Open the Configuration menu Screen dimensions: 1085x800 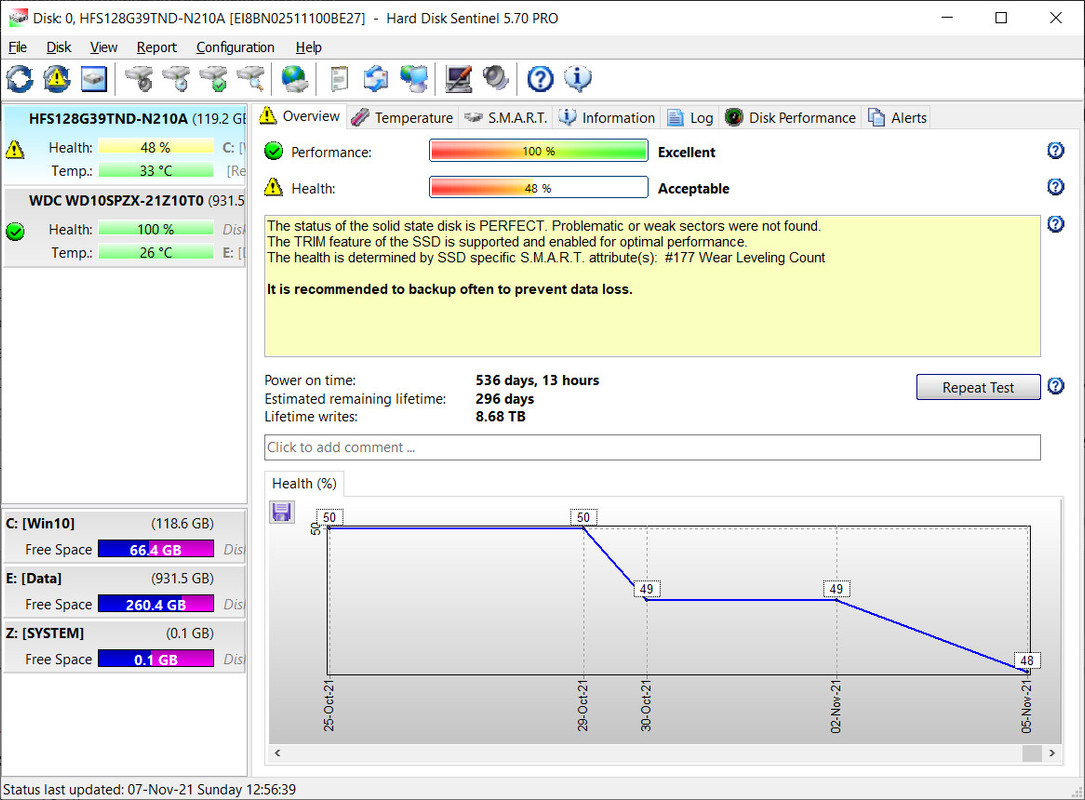(x=235, y=47)
